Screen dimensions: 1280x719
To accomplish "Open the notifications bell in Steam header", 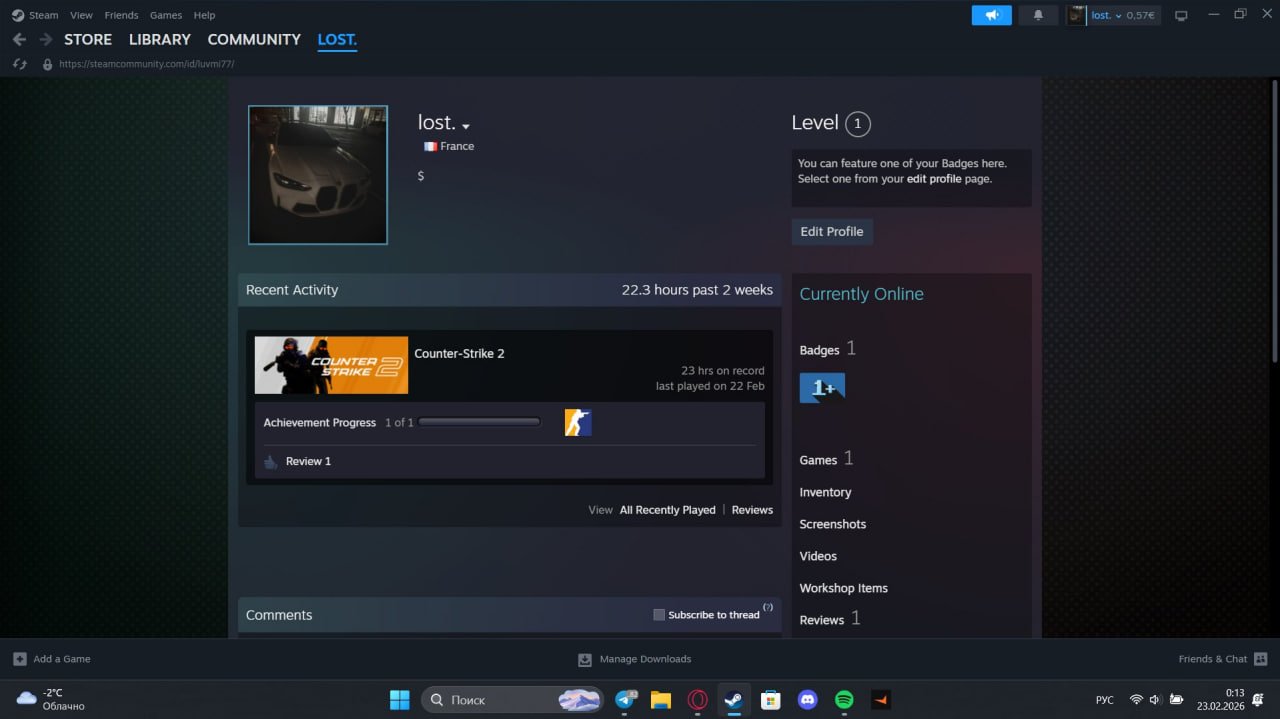I will click(x=1038, y=15).
